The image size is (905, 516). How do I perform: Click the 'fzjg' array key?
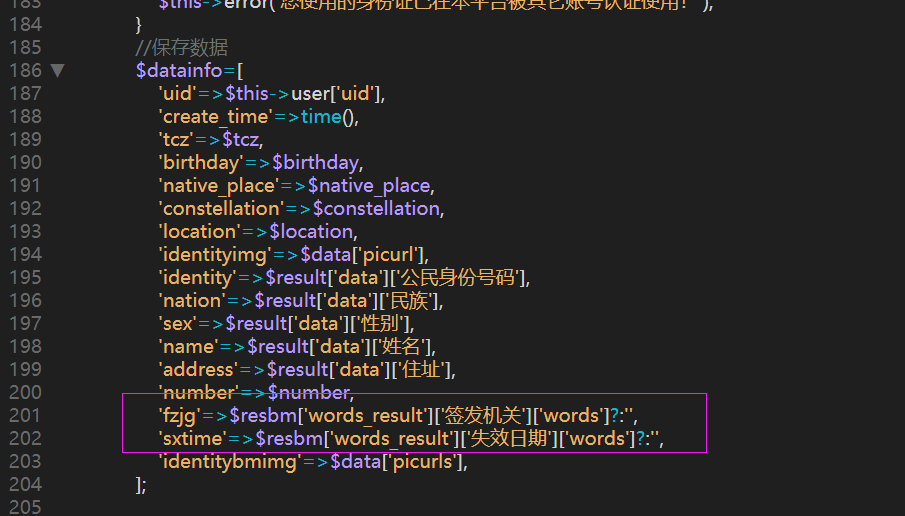pyautogui.click(x=180, y=415)
